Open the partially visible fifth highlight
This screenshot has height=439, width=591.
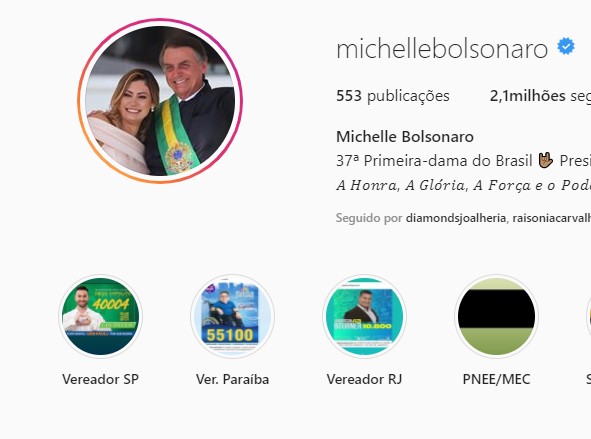(x=589, y=316)
